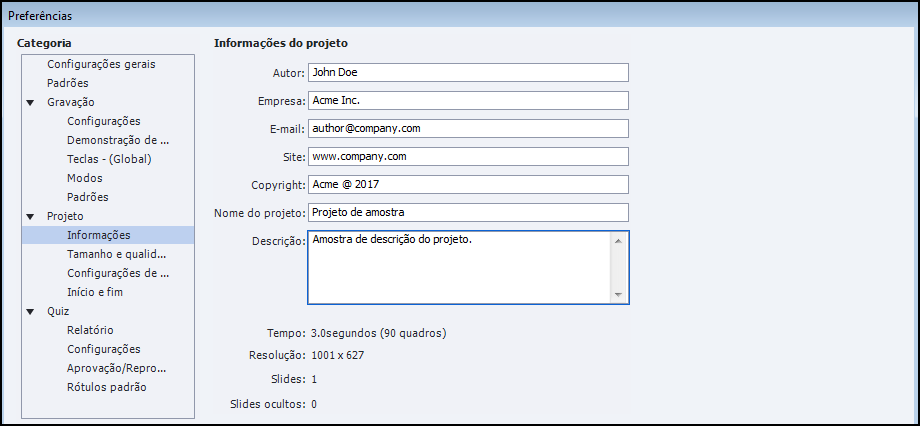Viewport: 920px width, 426px height.
Task: Select Teclas - (Global) item
Action: tap(109, 159)
